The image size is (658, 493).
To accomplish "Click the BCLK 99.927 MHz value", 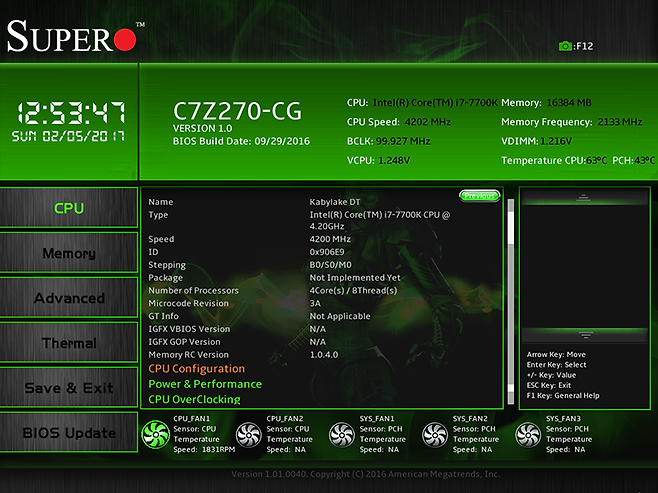I will 403,141.
